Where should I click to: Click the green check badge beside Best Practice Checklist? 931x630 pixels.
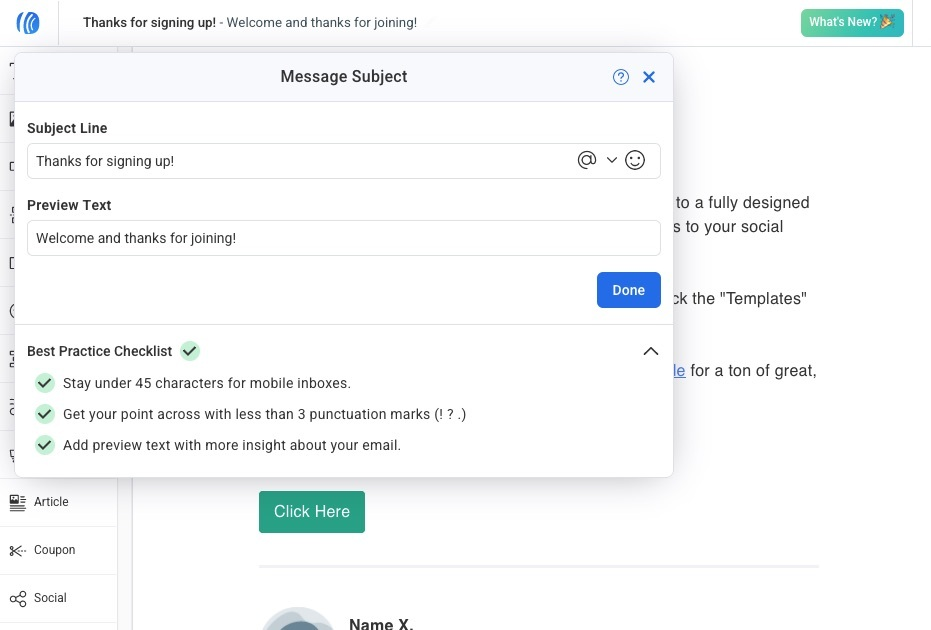pyautogui.click(x=189, y=351)
